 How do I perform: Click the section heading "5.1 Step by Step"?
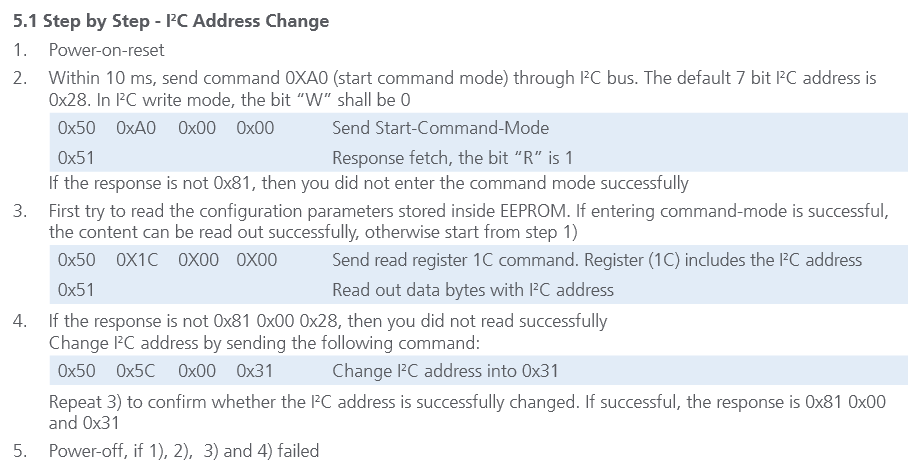171,20
